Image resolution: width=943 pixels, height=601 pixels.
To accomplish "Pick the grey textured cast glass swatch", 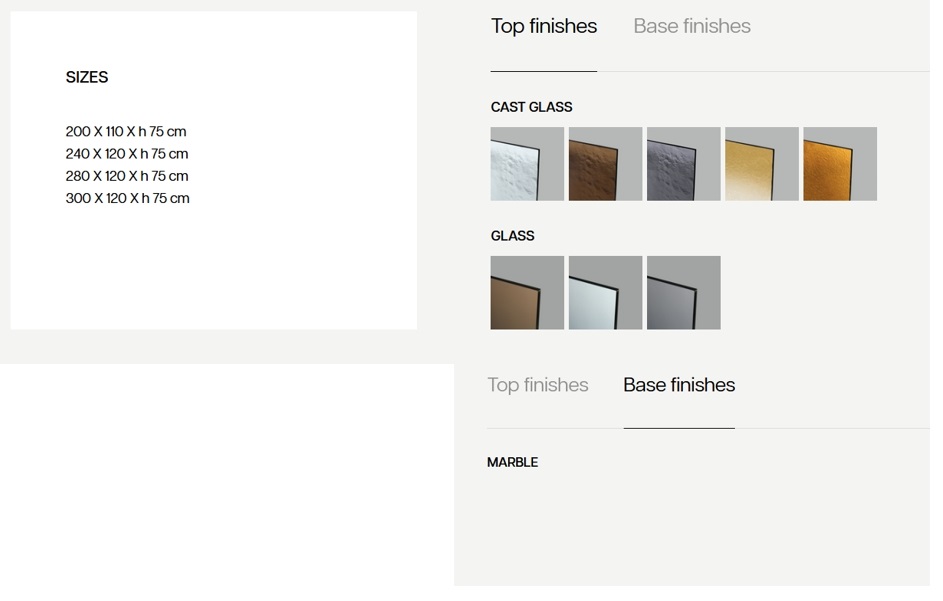I will click(683, 164).
